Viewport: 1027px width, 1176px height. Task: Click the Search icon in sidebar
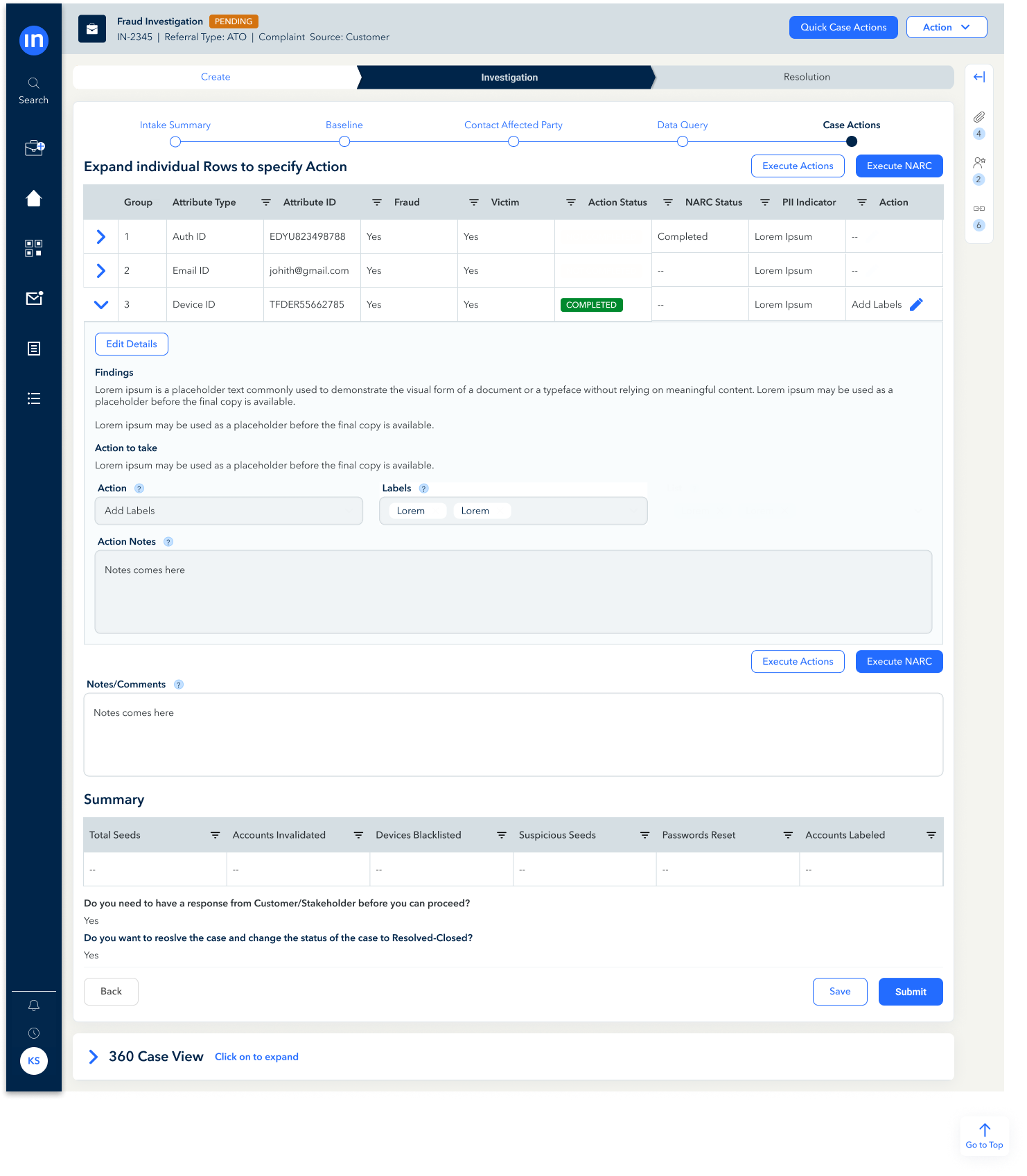33,84
